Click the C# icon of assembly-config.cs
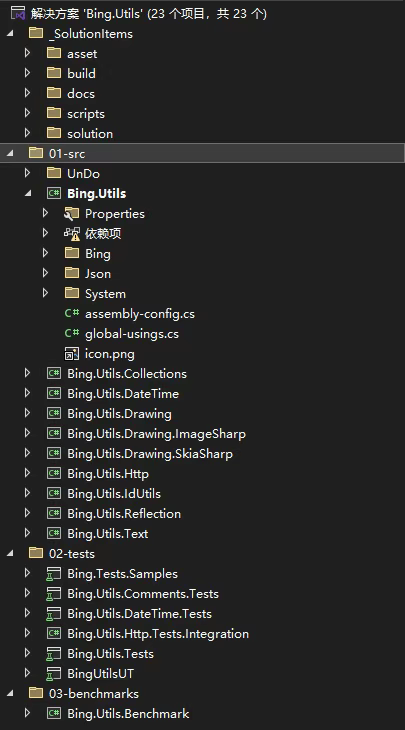The width and height of the screenshot is (405, 730). [x=72, y=313]
